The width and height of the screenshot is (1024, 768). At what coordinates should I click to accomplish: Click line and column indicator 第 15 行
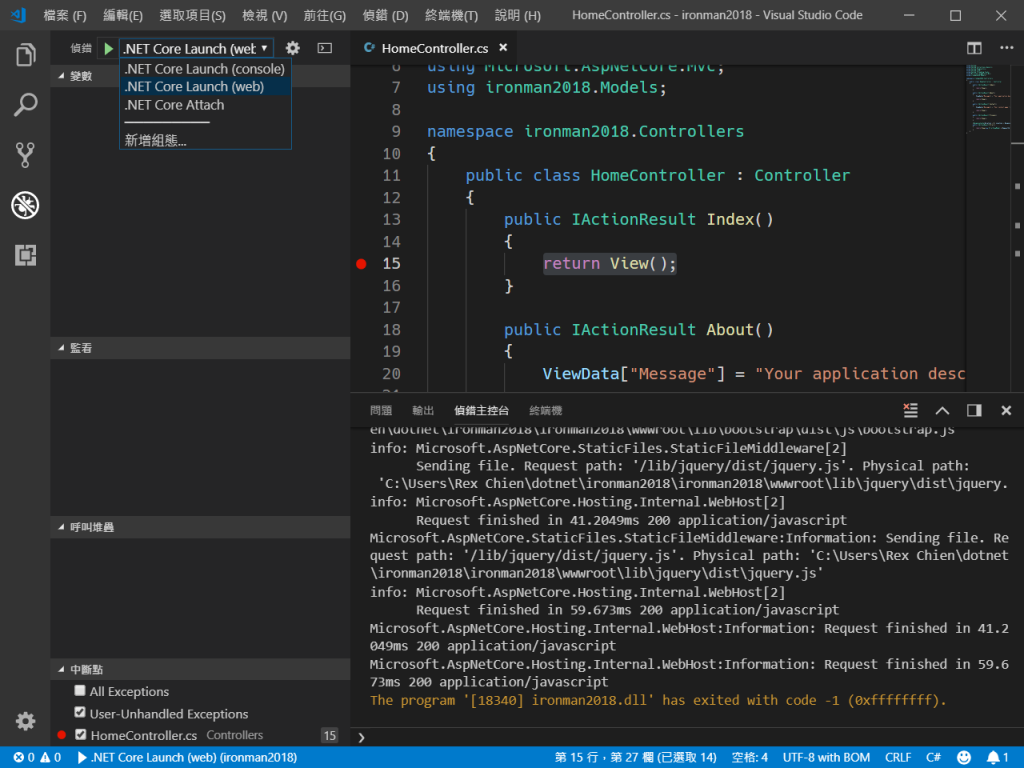(x=635, y=758)
